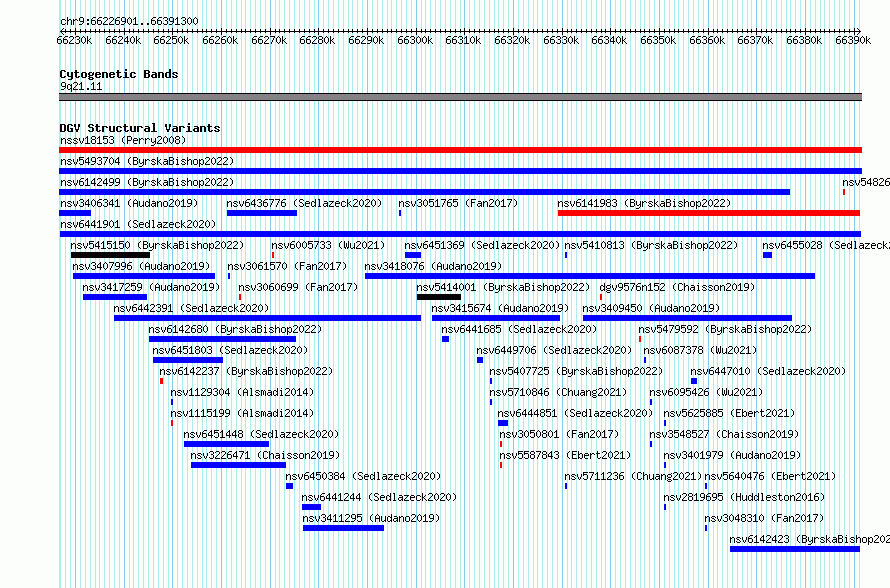Image resolution: width=890 pixels, height=588 pixels.
Task: Click the Cytogenetic Bands track title
Action: coord(119,74)
